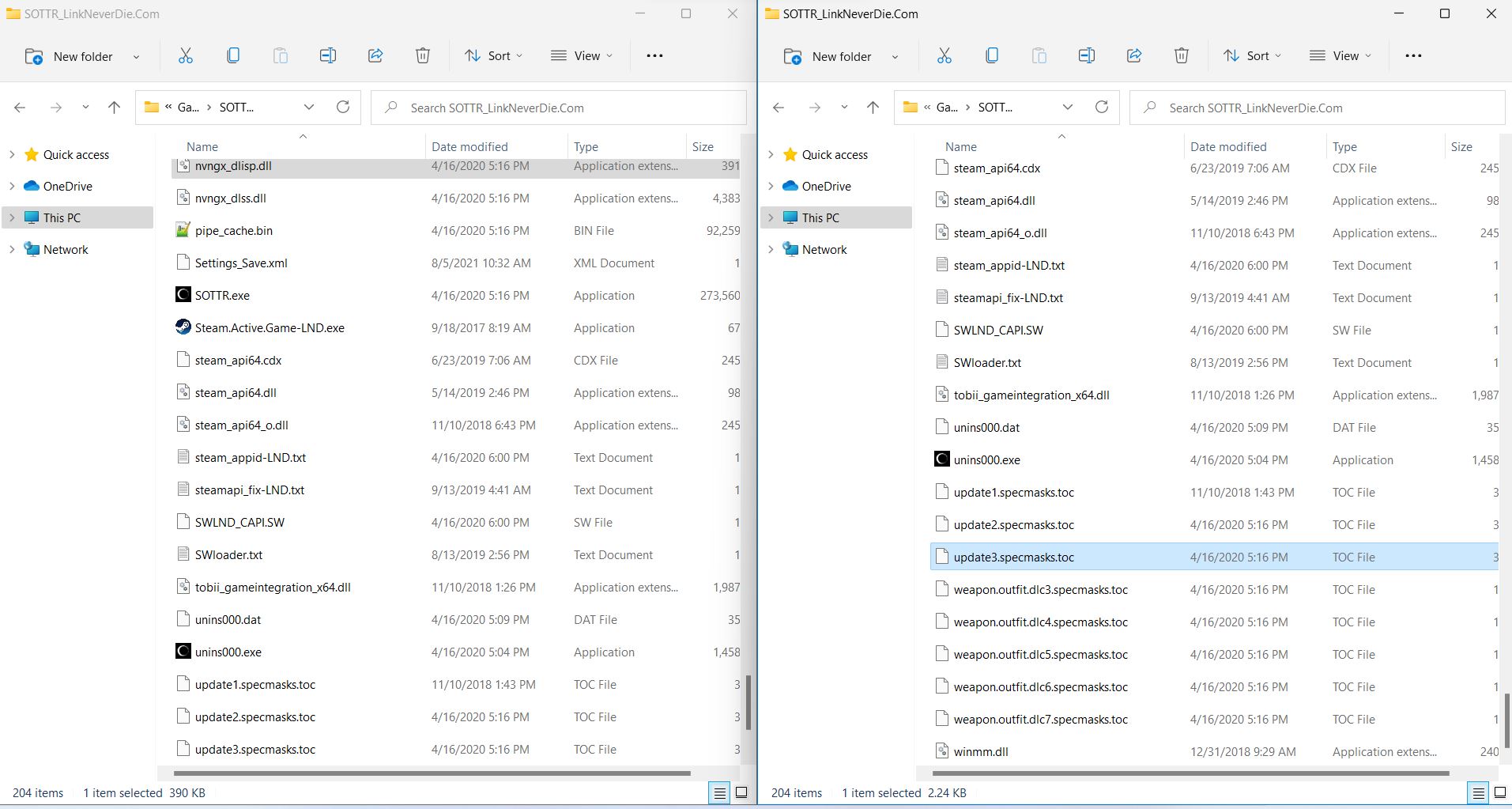Click the vertical scrollbar thumb in right window
This screenshot has height=809, width=1512.
(1506, 720)
